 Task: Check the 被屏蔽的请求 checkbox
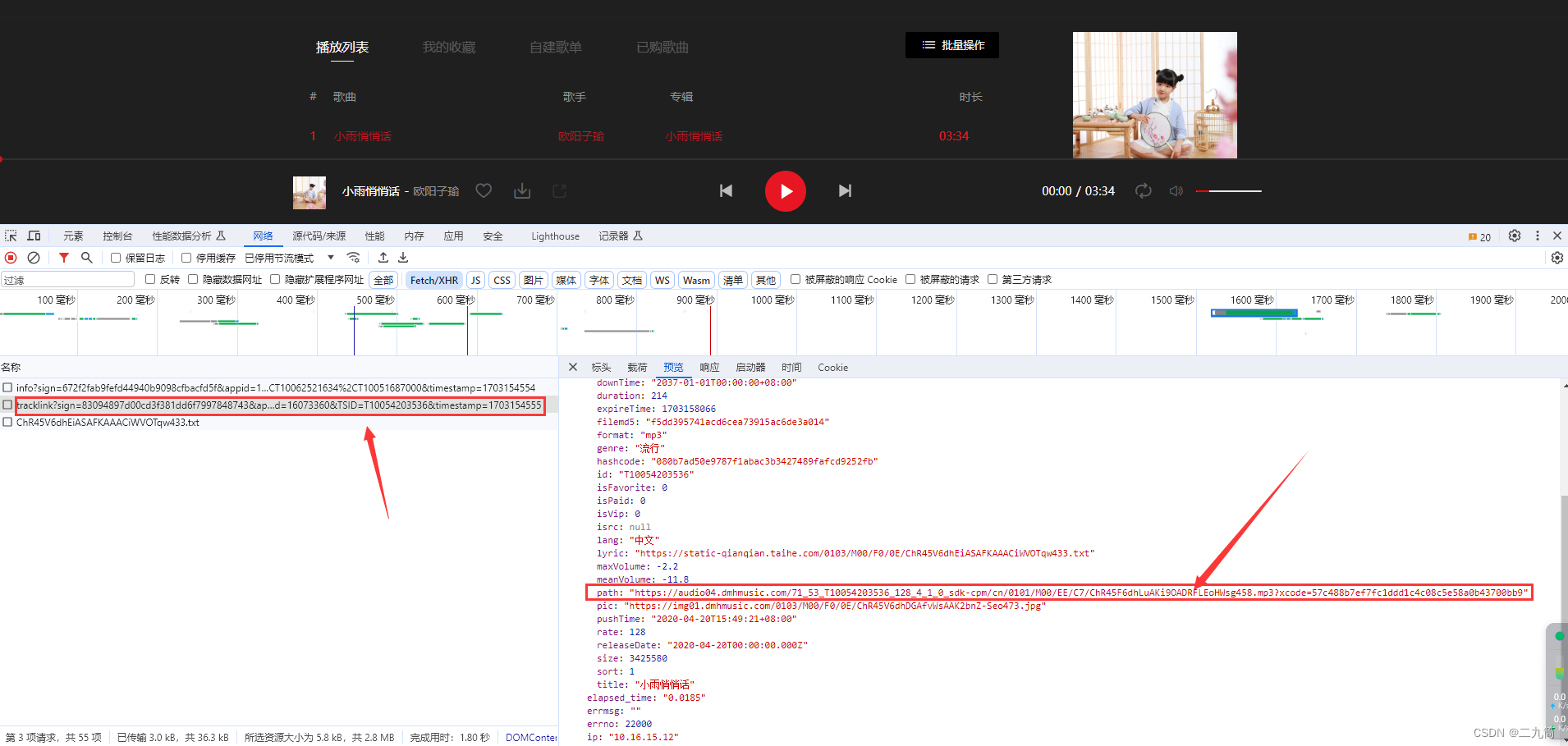tap(910, 279)
